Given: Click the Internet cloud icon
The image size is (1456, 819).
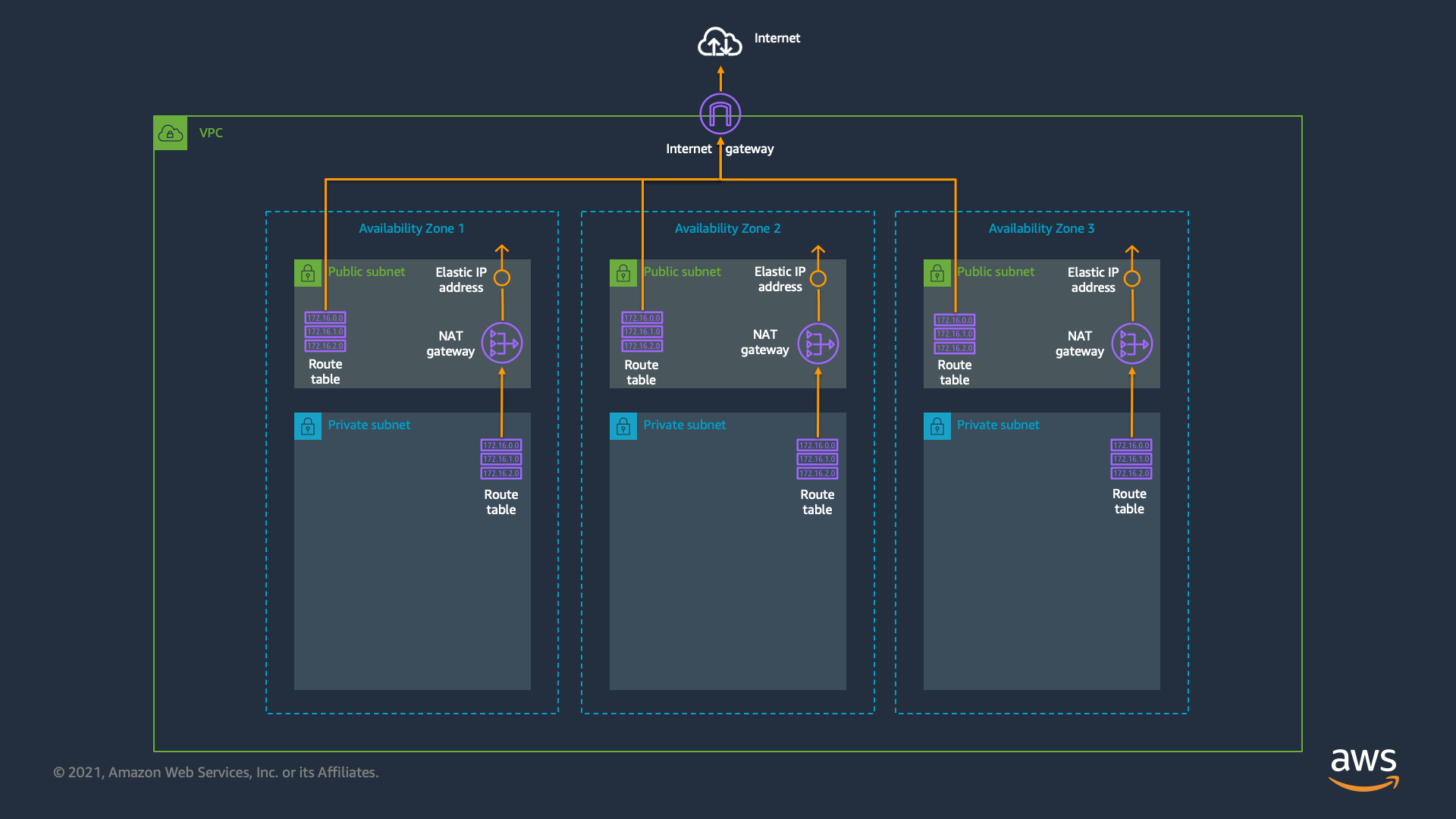Looking at the screenshot, I should pos(719,42).
